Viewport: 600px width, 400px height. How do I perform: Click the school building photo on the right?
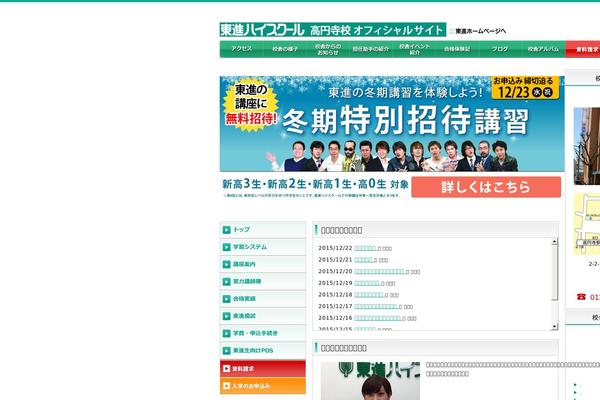[587, 146]
